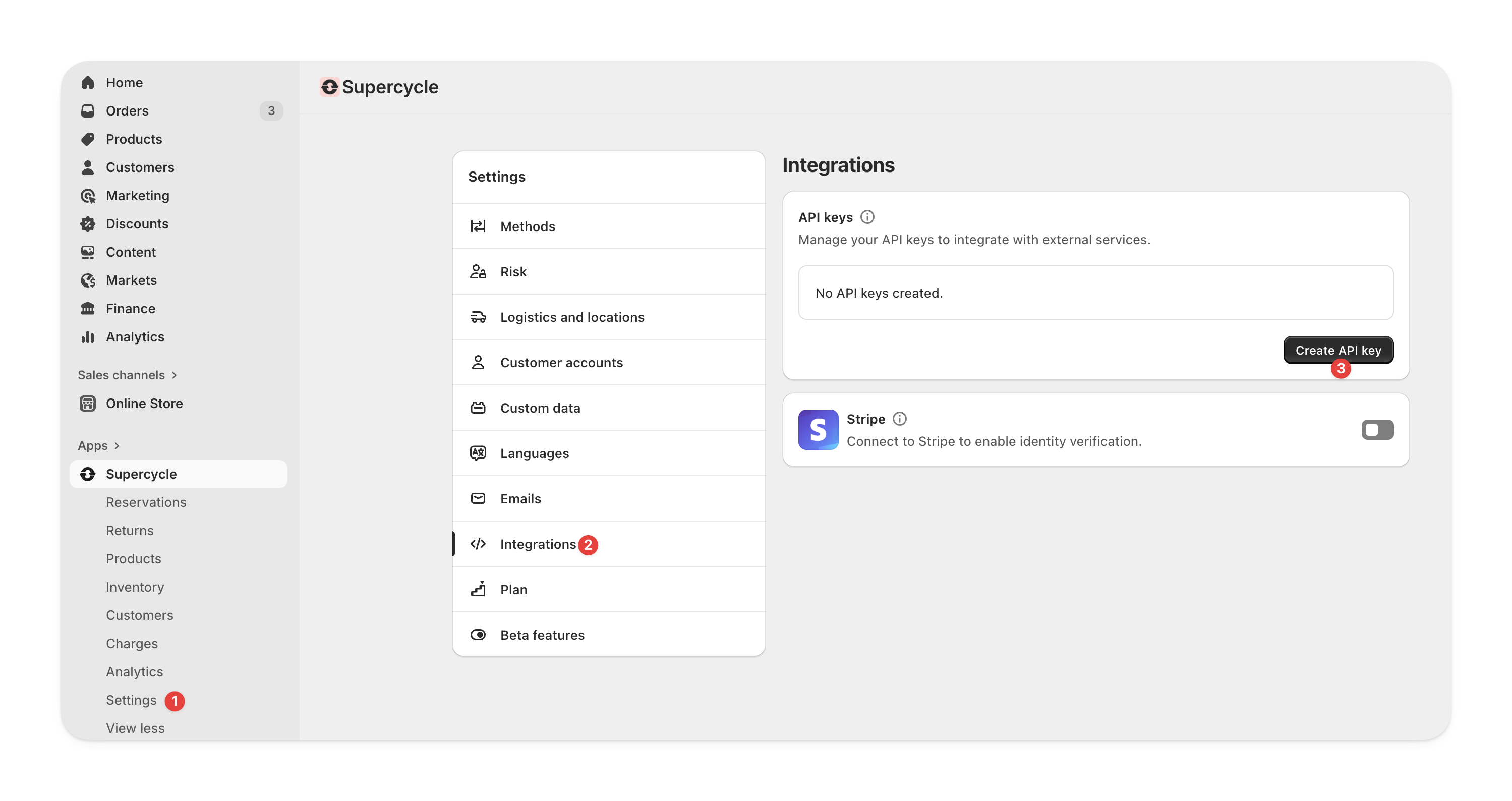Click the Stripe info icon
The image size is (1512, 801).
899,419
